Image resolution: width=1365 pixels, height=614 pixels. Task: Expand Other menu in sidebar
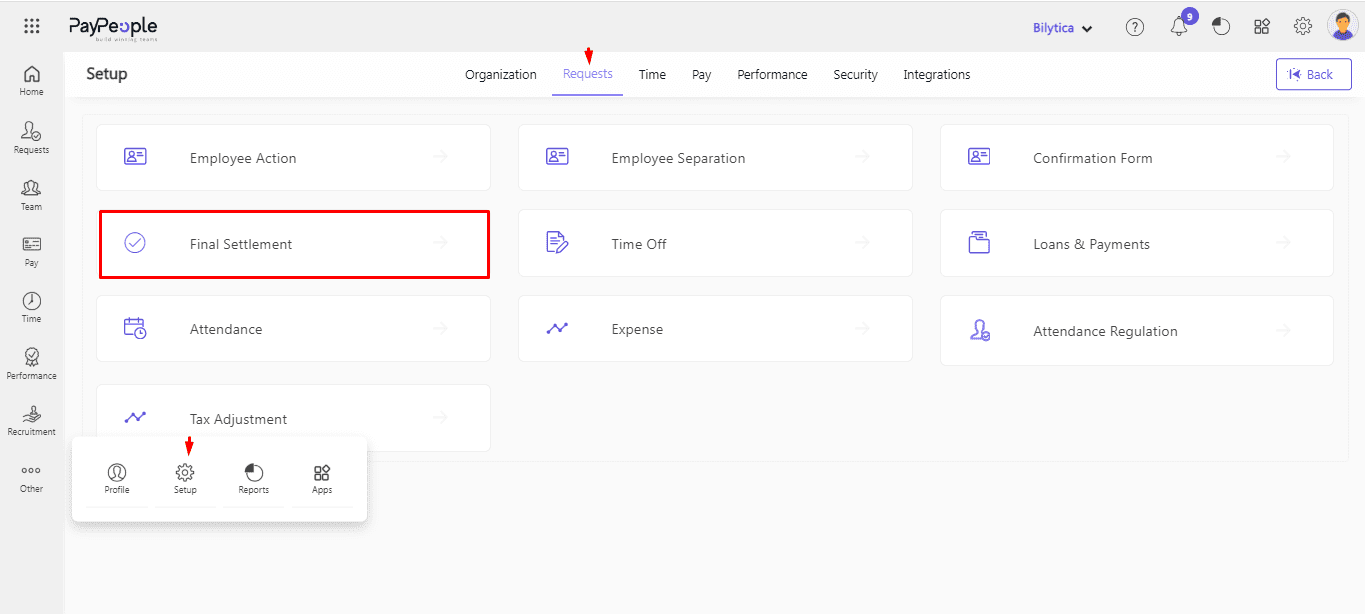coord(32,478)
